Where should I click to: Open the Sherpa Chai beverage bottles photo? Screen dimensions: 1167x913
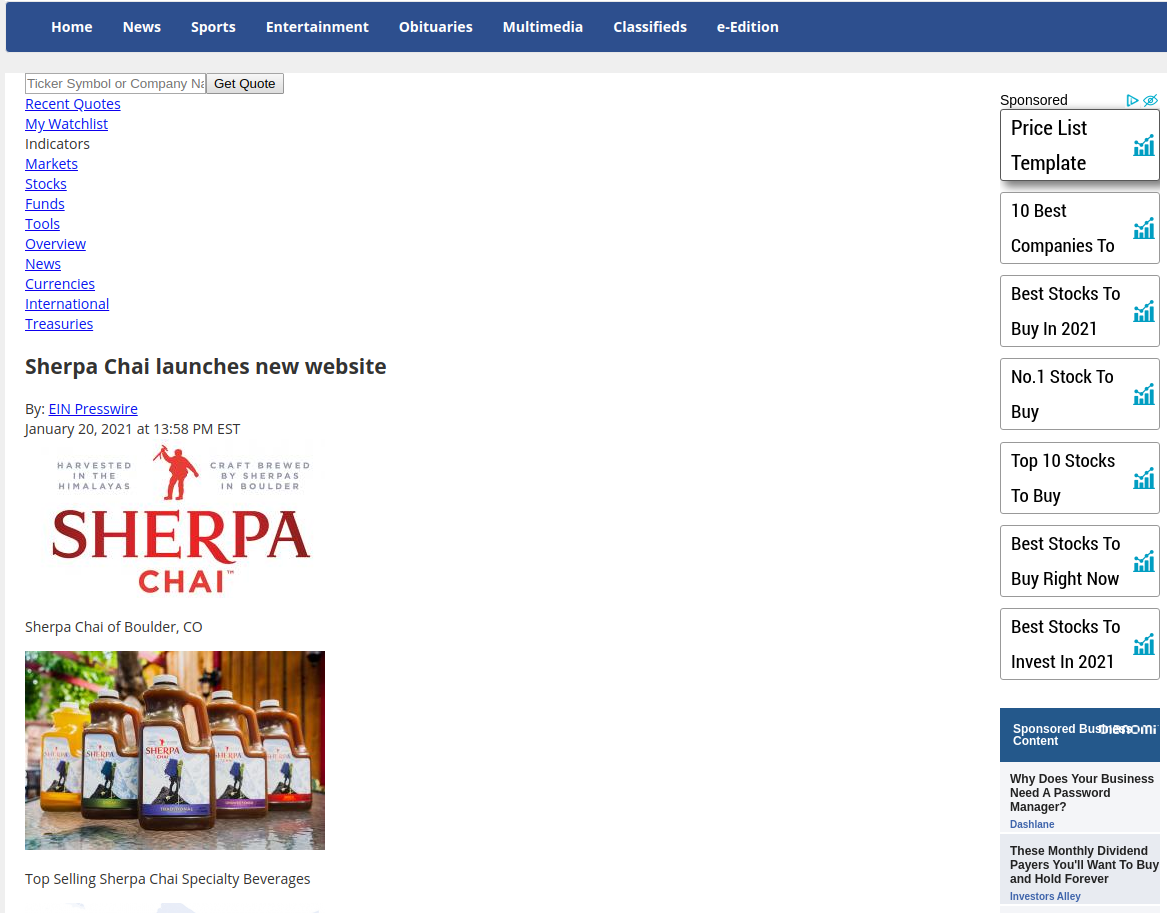click(x=175, y=750)
